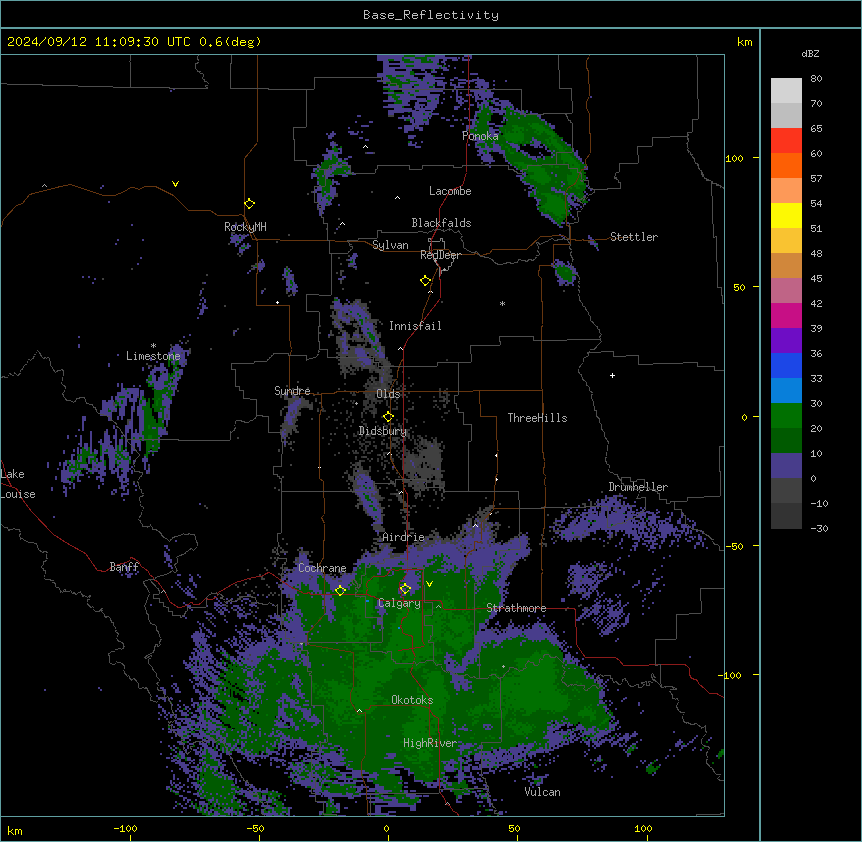This screenshot has width=862, height=842.
Task: Select the Didsbury town label
Action: point(383,431)
